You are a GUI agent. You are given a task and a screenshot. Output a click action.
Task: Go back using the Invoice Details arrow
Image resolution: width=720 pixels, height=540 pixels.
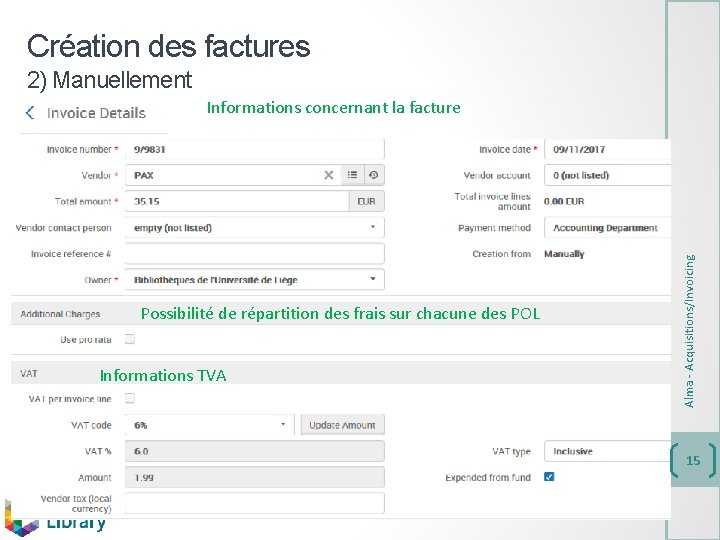(x=30, y=112)
